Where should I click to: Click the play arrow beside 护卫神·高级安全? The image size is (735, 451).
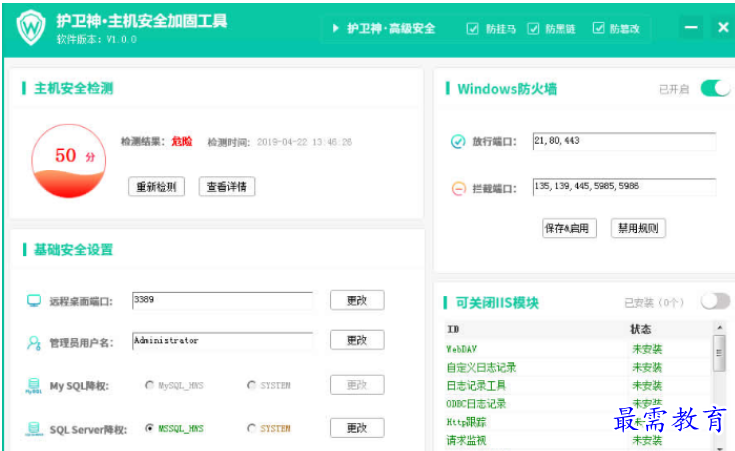[x=335, y=28]
